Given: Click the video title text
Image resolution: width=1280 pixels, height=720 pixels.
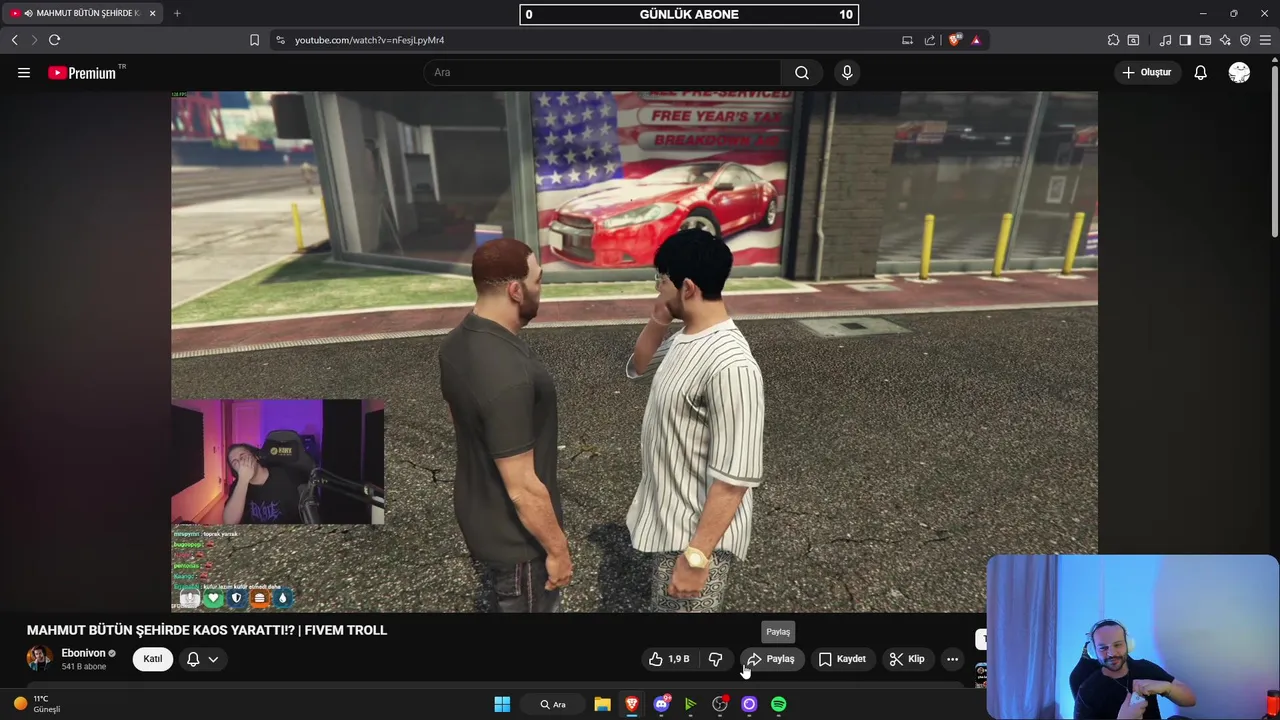Looking at the screenshot, I should point(207,630).
